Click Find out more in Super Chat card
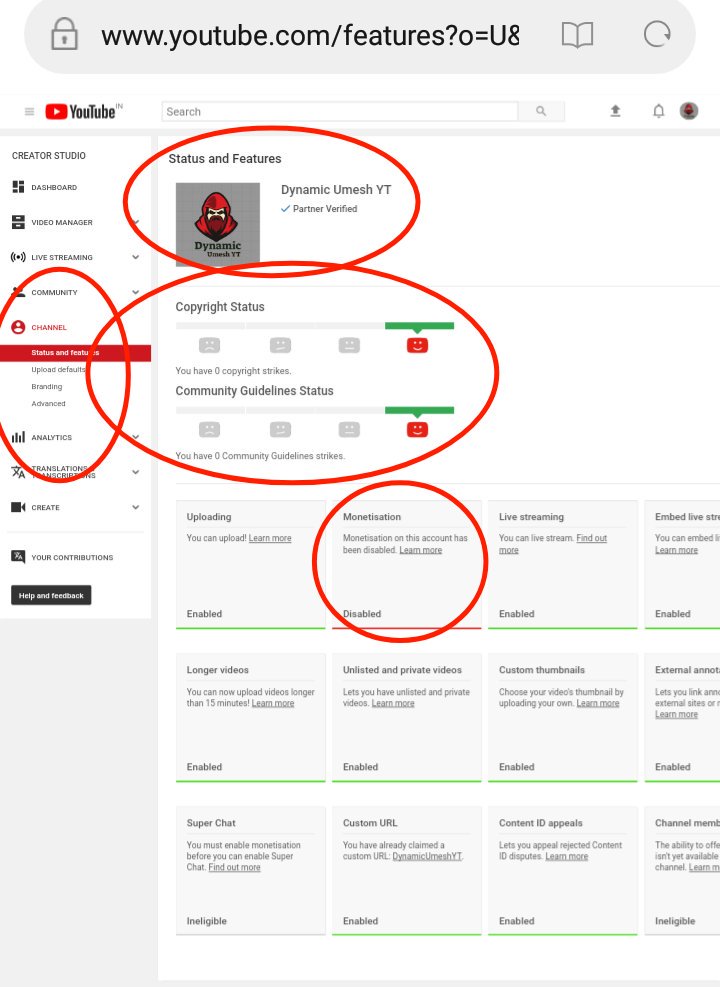 [234, 867]
